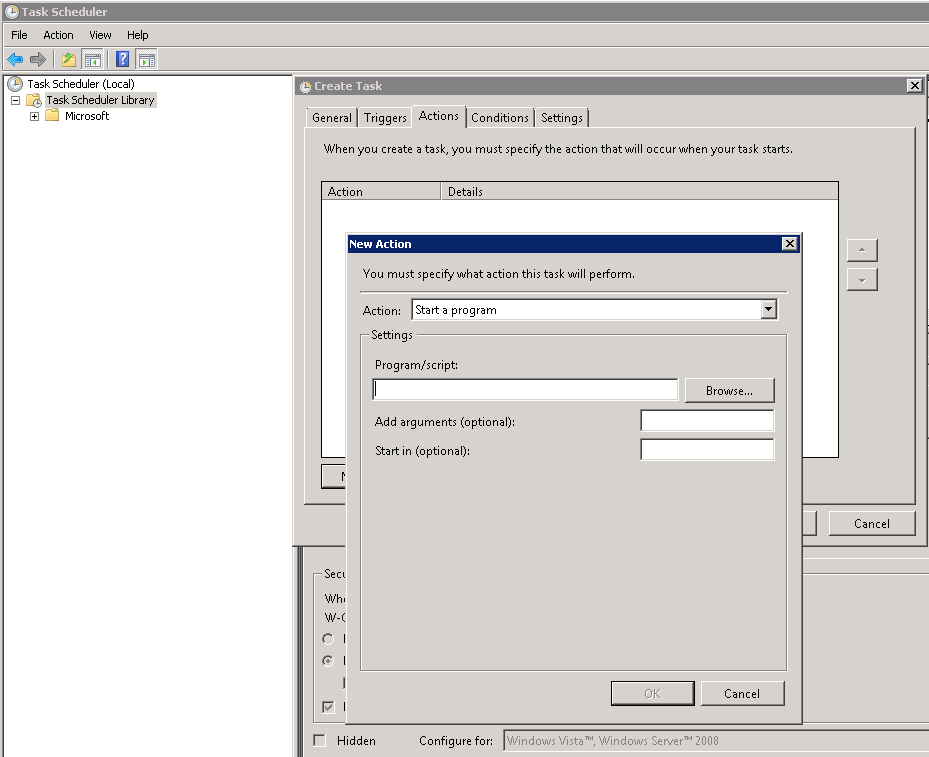Select the Microsoft folder in the tree
Viewport: 929px width, 757px height.
(x=87, y=115)
